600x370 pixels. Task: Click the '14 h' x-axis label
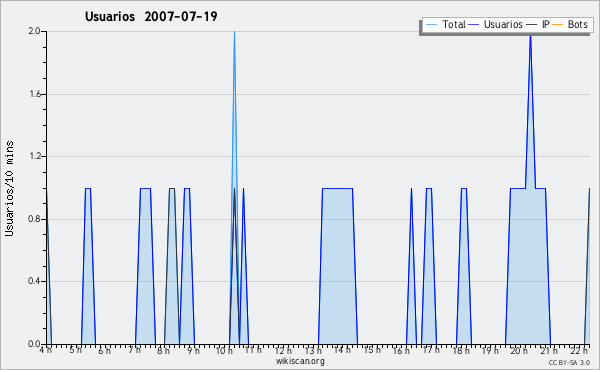coord(342,350)
